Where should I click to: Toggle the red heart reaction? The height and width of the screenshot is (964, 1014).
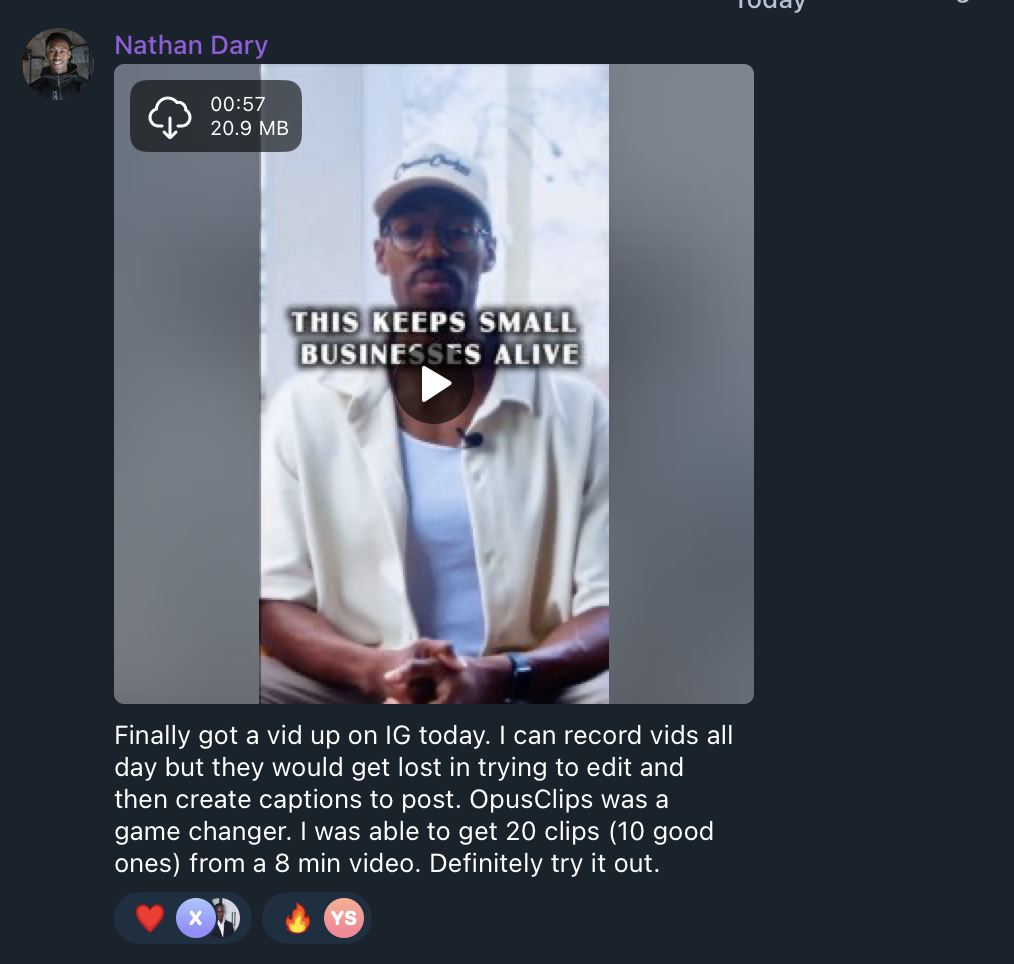click(x=150, y=918)
